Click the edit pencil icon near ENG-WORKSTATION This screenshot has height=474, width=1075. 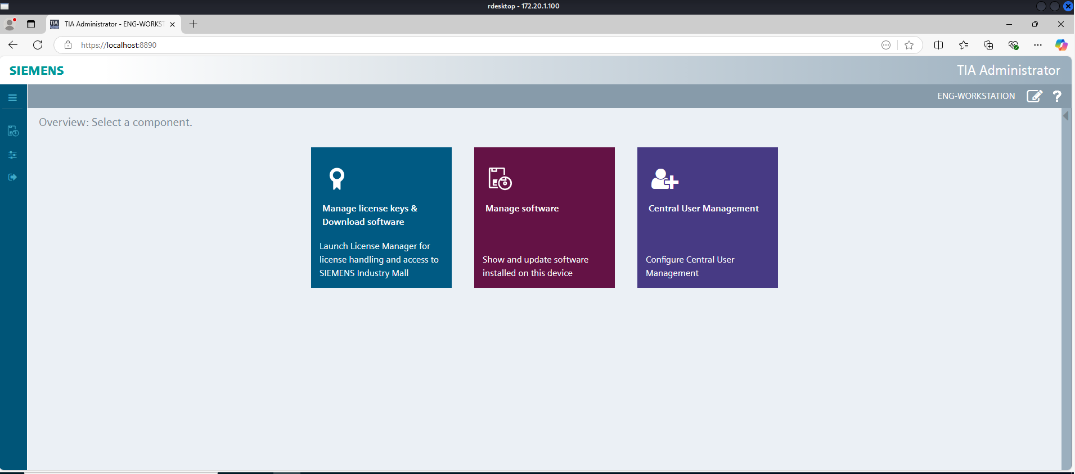1034,96
